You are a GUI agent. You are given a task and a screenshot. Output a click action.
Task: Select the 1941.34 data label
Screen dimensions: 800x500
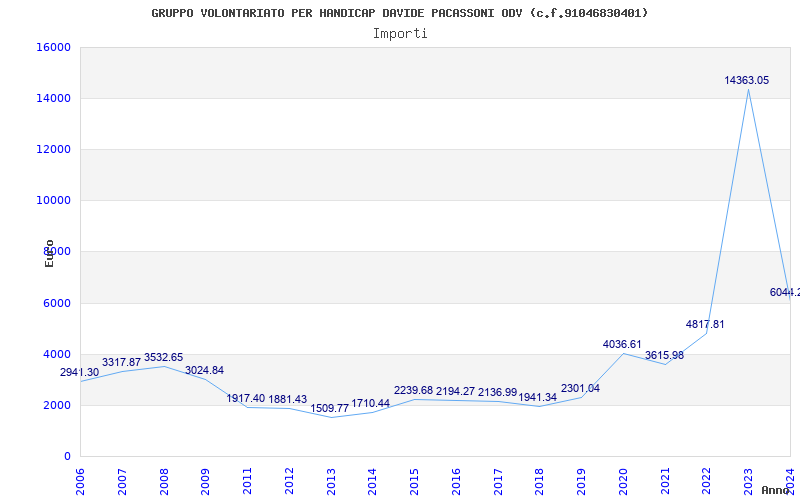click(x=538, y=397)
